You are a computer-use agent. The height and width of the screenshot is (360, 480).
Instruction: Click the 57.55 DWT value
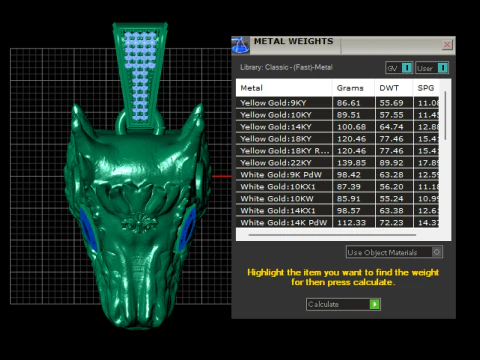pyautogui.click(x=391, y=115)
